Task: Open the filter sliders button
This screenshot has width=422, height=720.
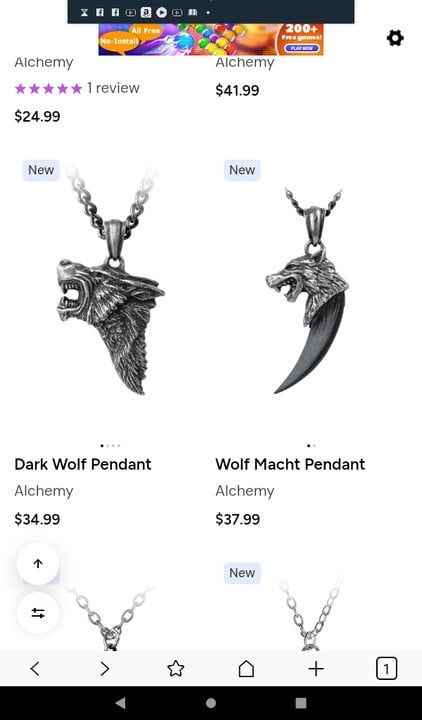Action: point(38,613)
